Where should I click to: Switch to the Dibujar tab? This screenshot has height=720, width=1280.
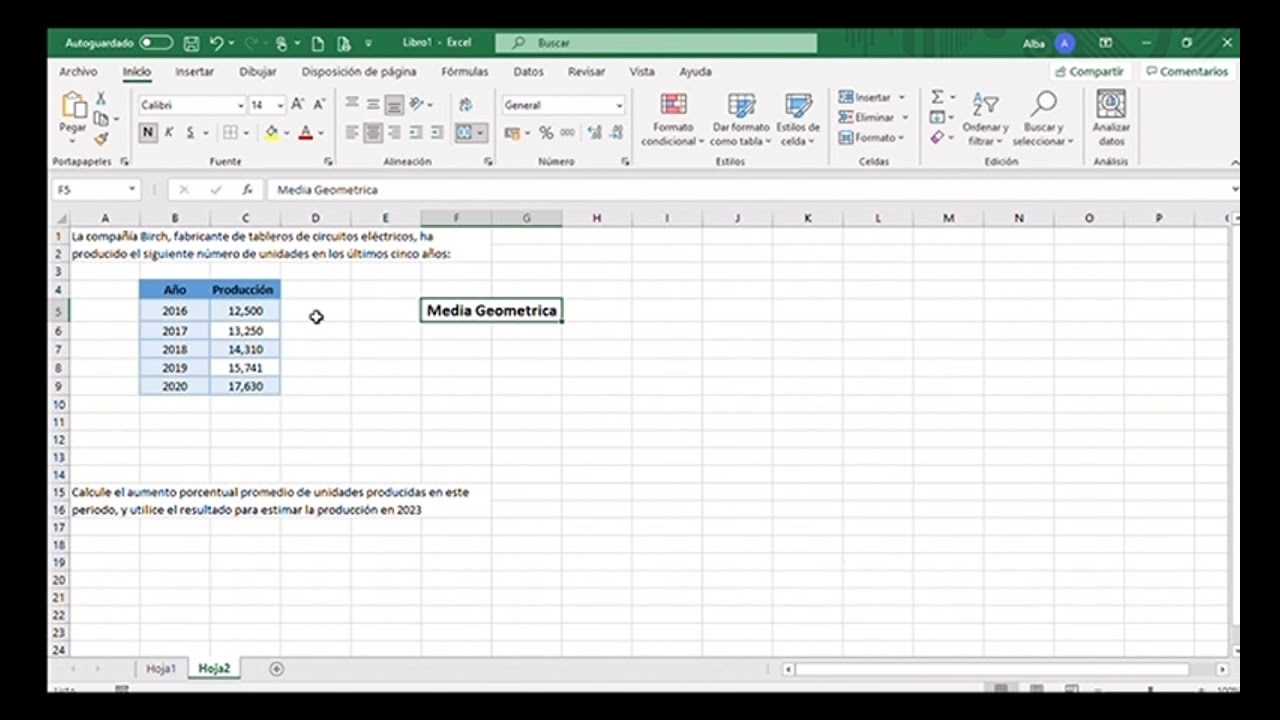coord(258,72)
